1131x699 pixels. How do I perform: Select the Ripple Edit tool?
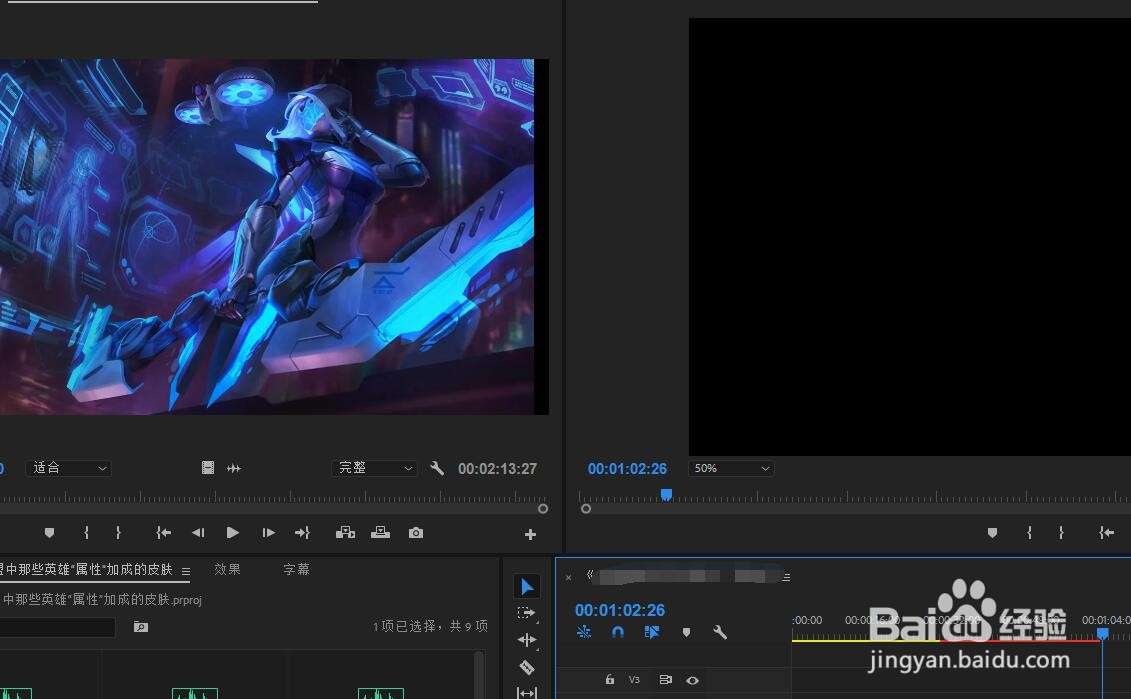point(527,640)
